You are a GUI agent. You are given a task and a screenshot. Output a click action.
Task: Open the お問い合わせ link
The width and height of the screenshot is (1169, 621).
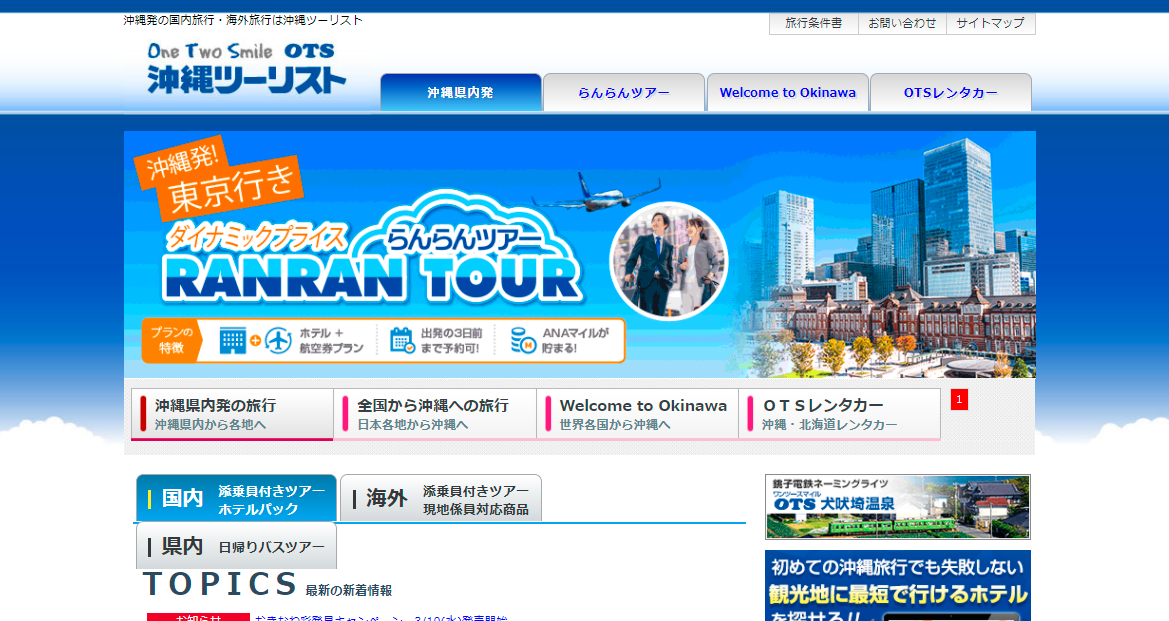[902, 23]
